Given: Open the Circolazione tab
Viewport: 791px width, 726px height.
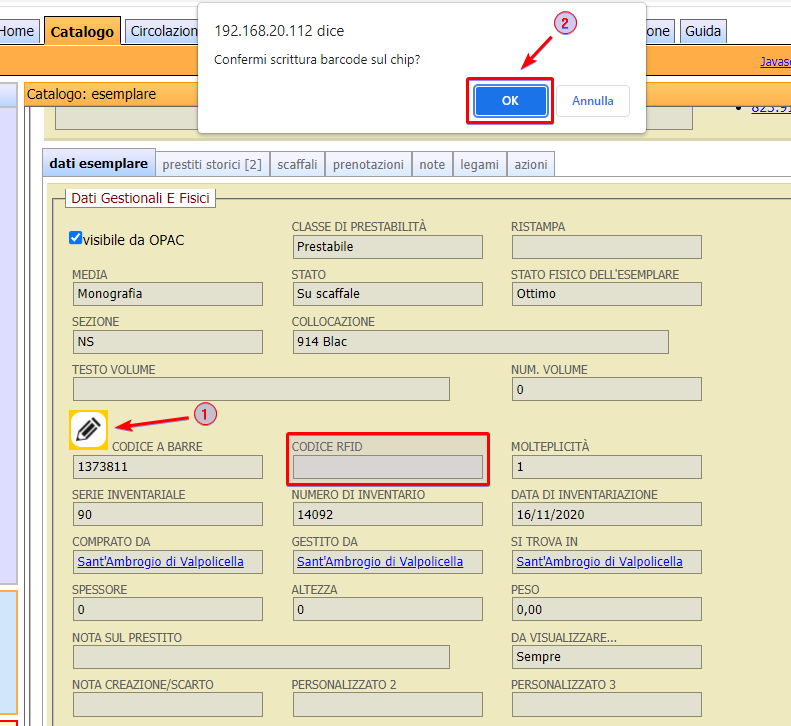Looking at the screenshot, I should [x=164, y=31].
